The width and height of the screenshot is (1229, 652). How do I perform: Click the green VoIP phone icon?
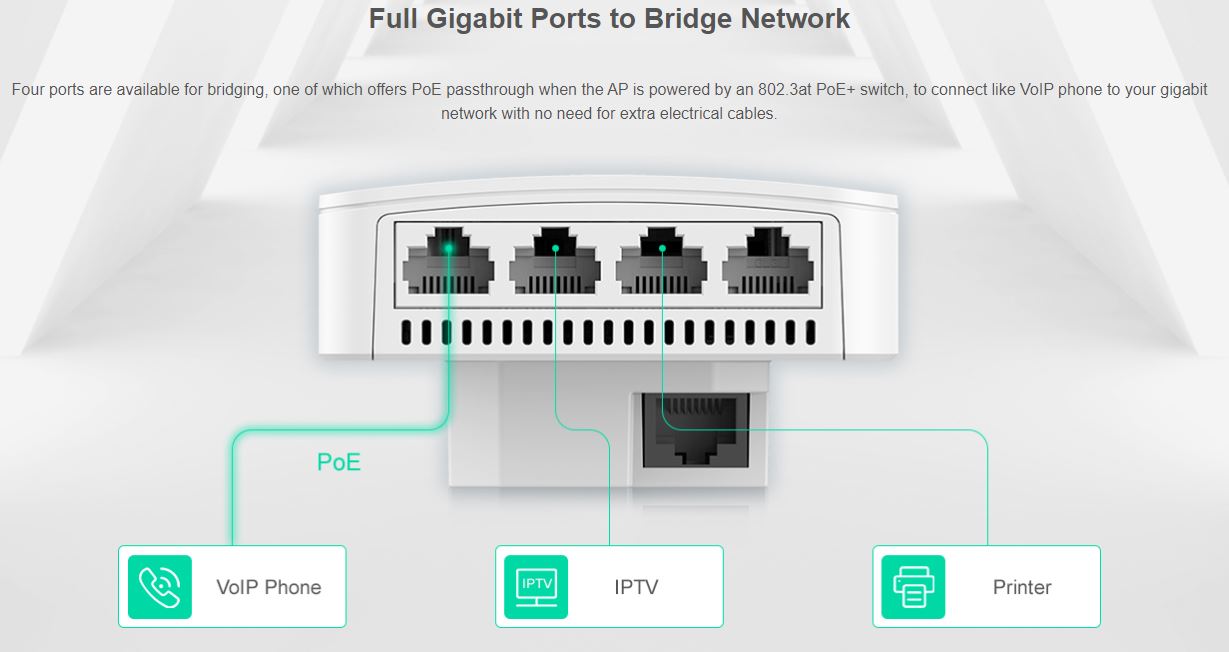coord(160,587)
